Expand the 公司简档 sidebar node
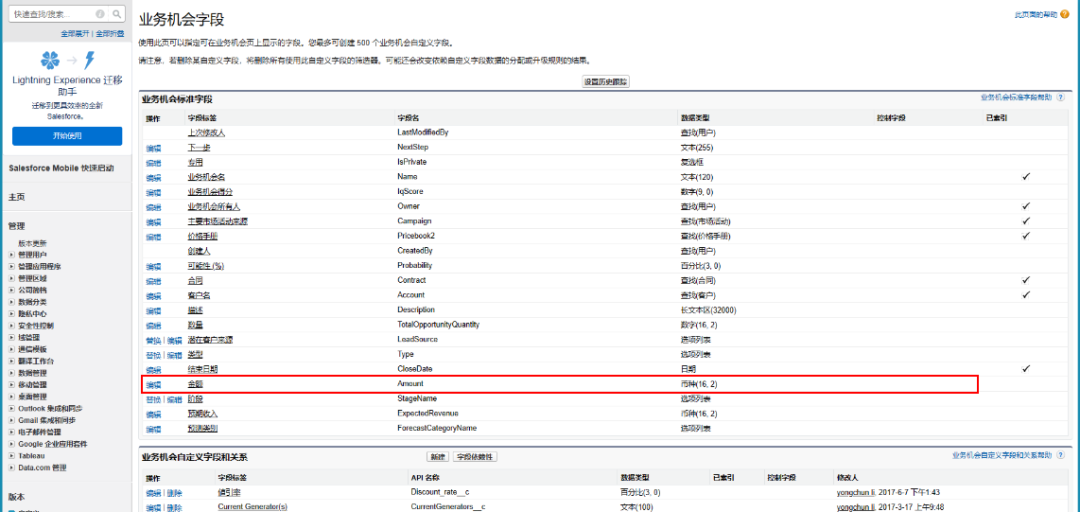1080x512 pixels. (11, 290)
